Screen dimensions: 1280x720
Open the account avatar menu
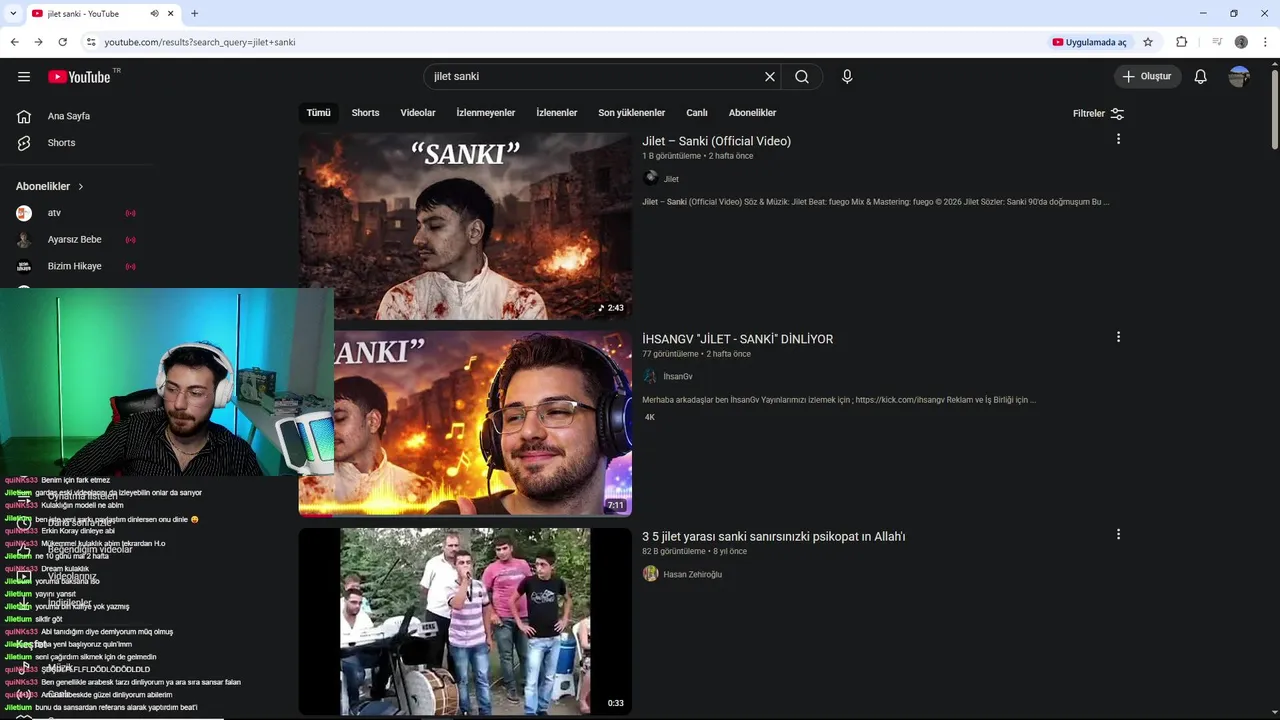(x=1239, y=77)
